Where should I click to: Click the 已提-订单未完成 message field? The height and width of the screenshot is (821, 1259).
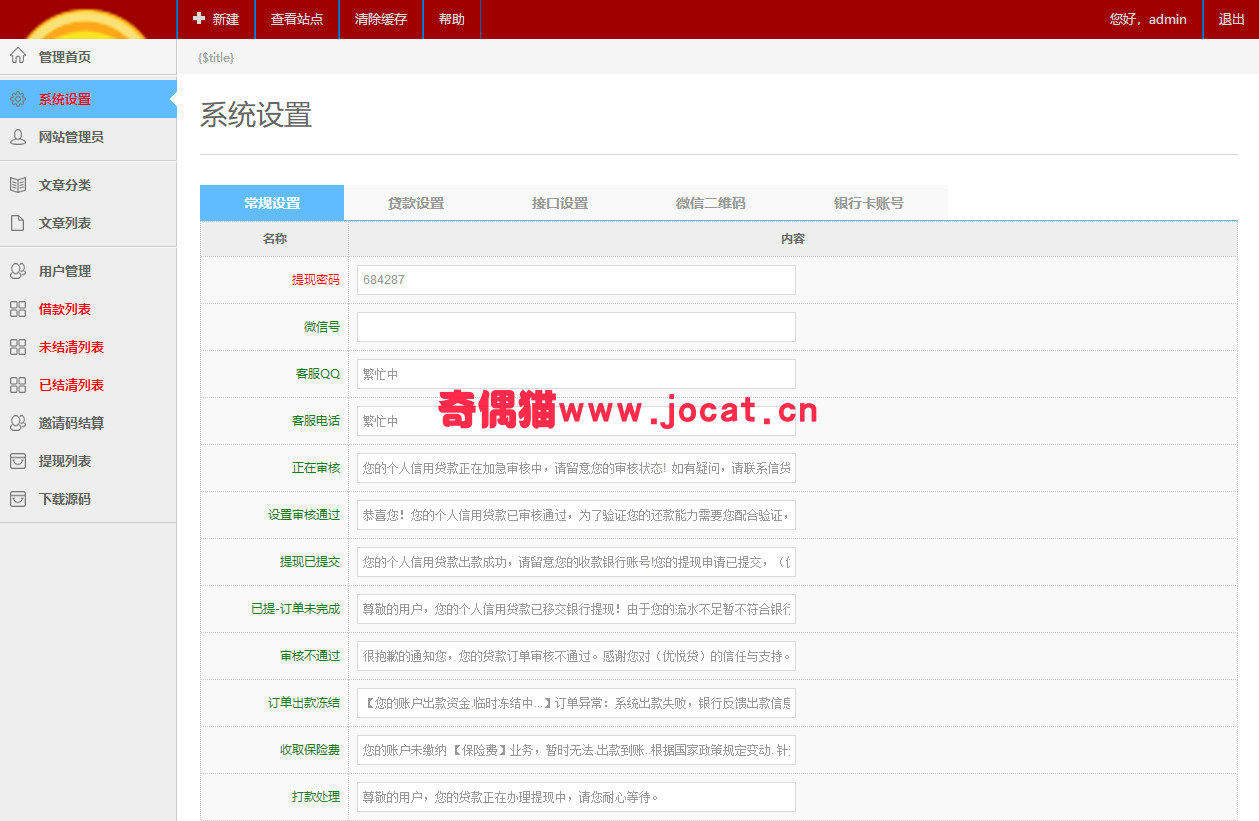click(x=576, y=609)
